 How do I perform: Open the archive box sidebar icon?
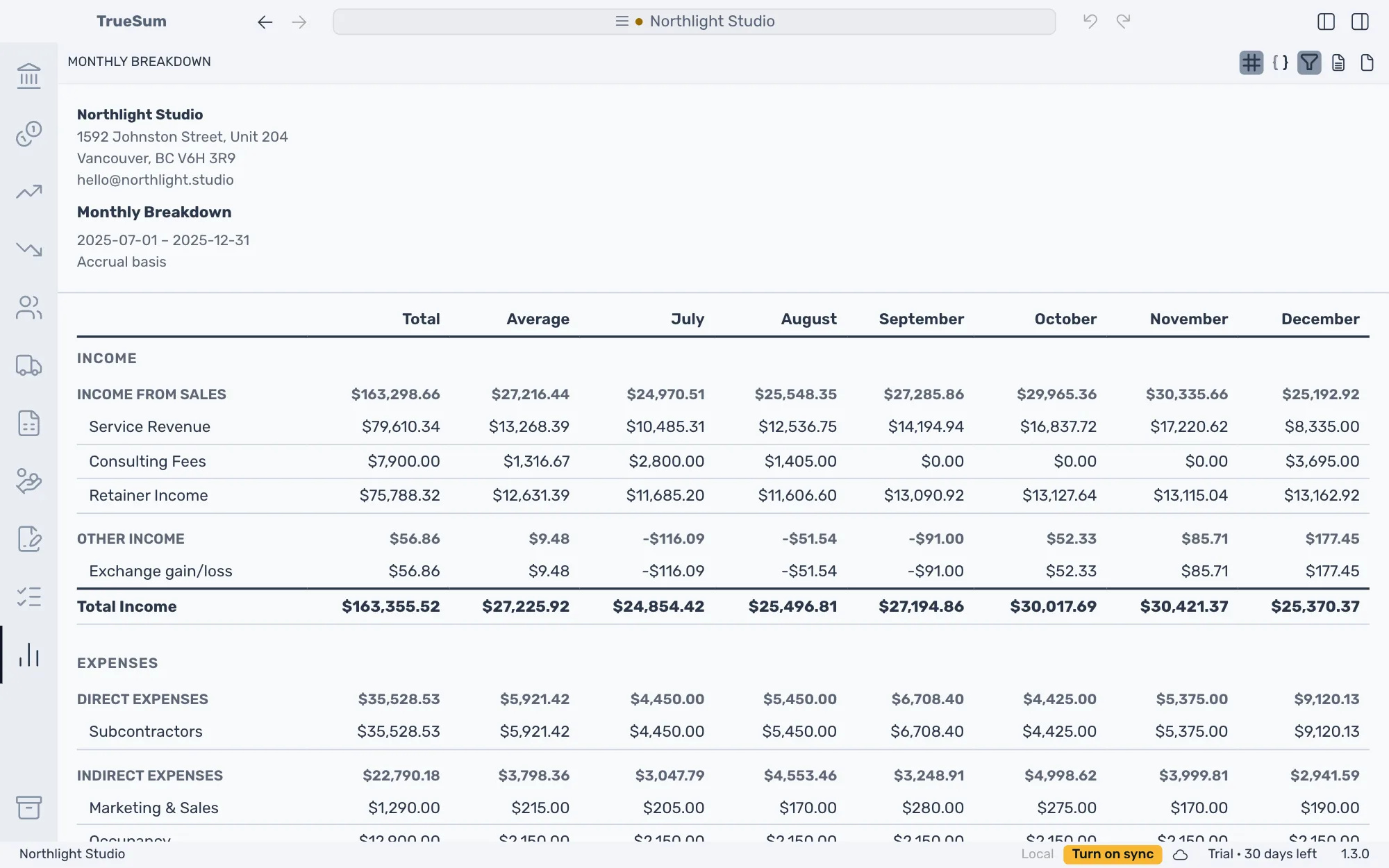(28, 808)
